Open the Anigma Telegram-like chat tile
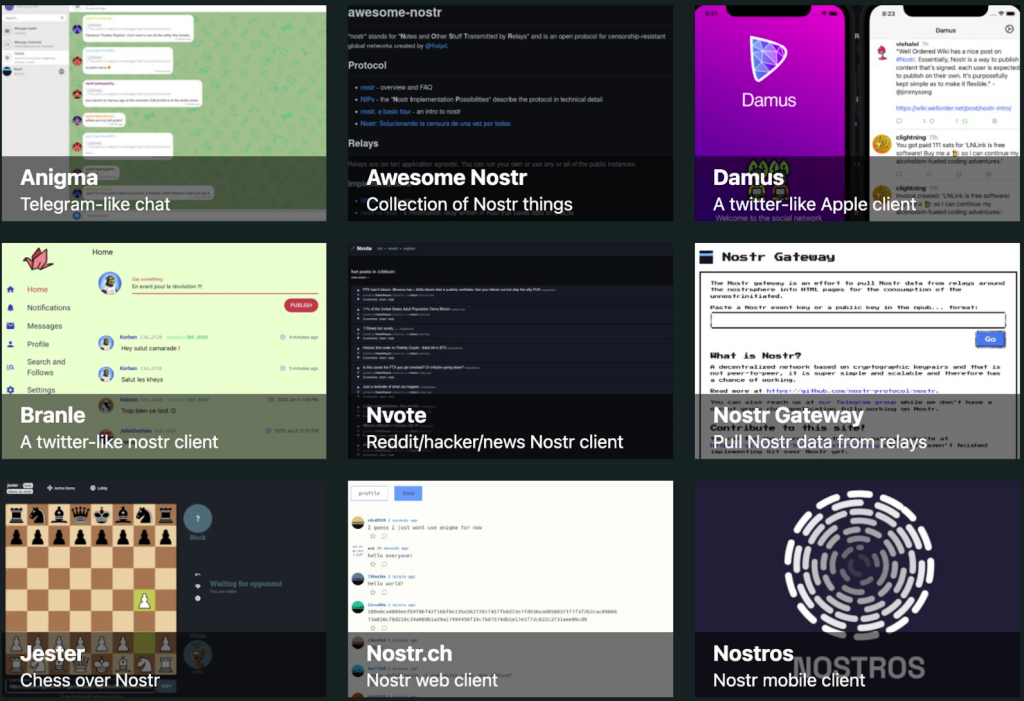Viewport: 1024px width, 701px height. (x=163, y=110)
